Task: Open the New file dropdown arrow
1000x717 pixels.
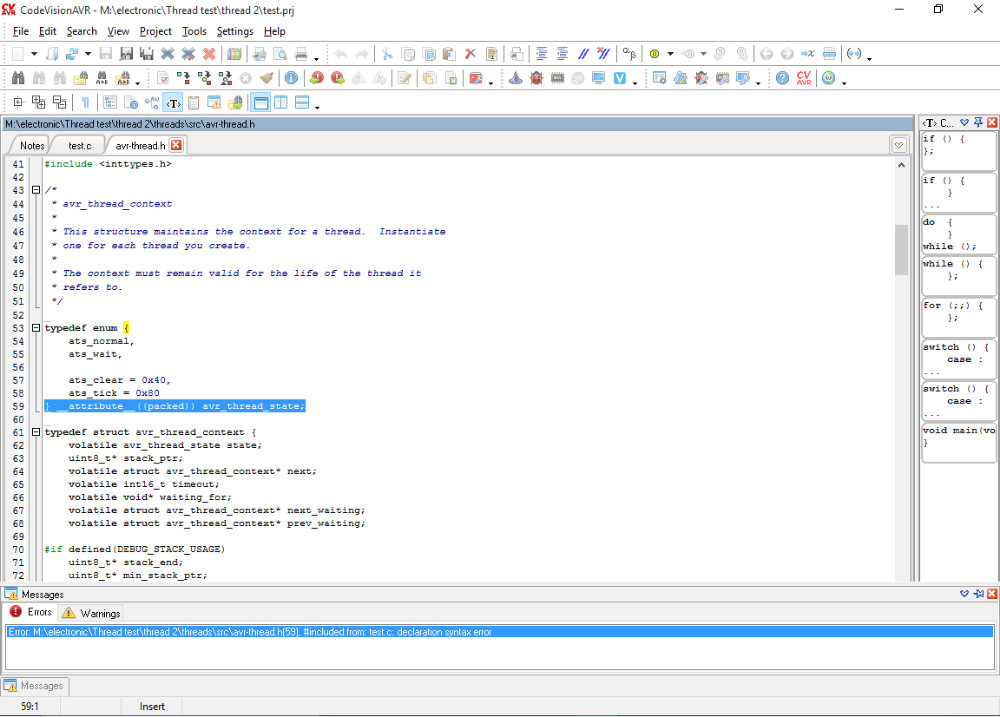Action: pyautogui.click(x=34, y=54)
